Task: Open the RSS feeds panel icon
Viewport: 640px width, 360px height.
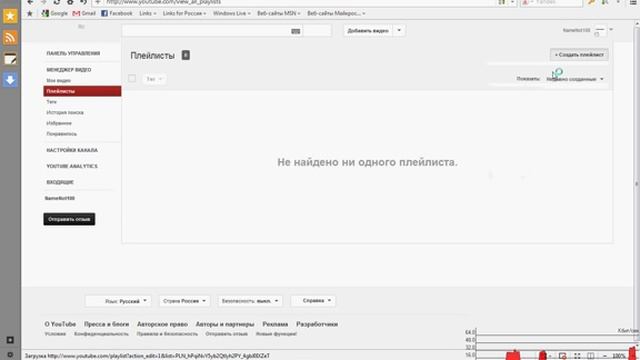Action: [x=10, y=38]
